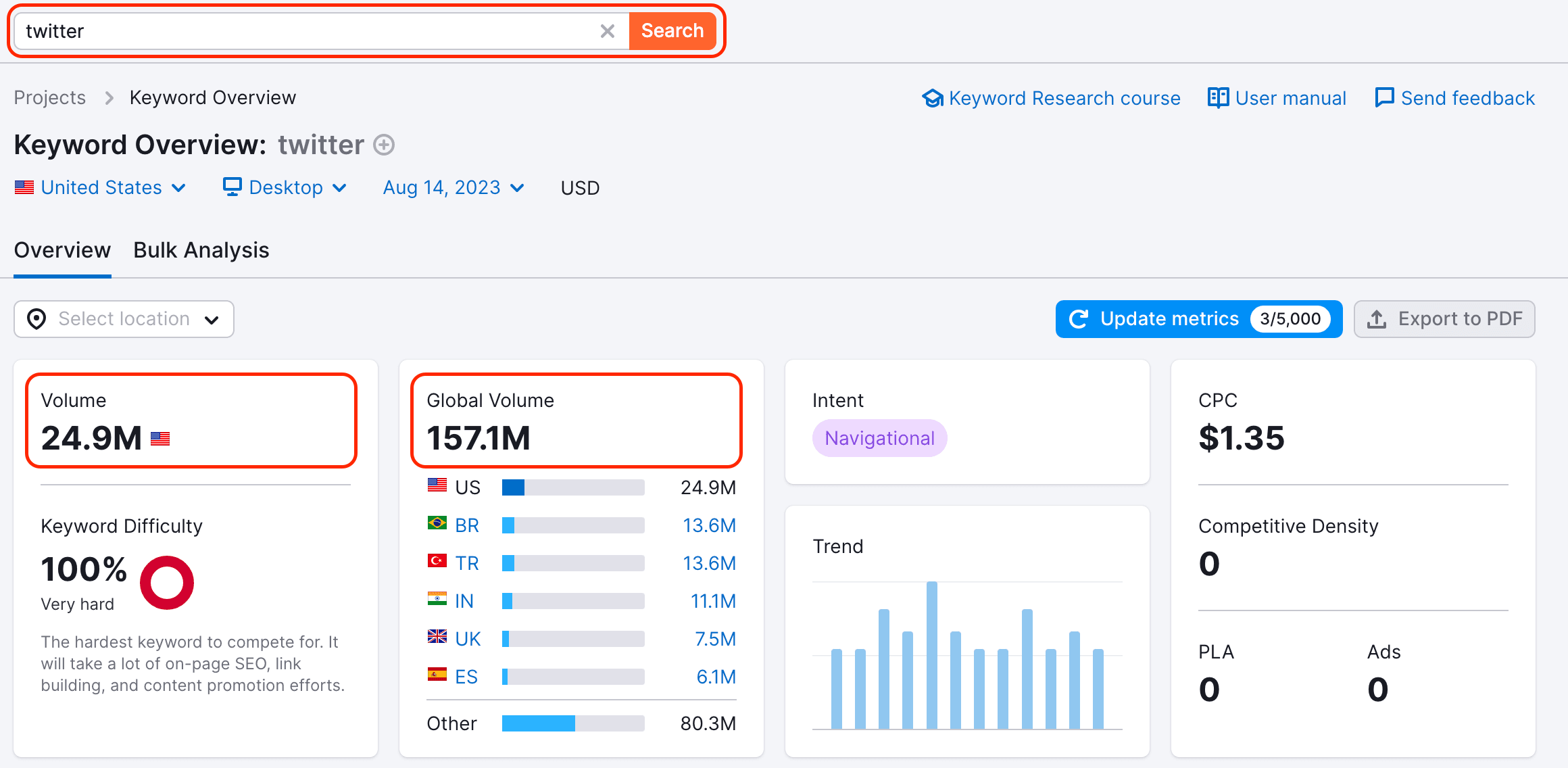Image resolution: width=1568 pixels, height=768 pixels.
Task: Click the refresh icon in Update metrics
Action: (x=1079, y=319)
